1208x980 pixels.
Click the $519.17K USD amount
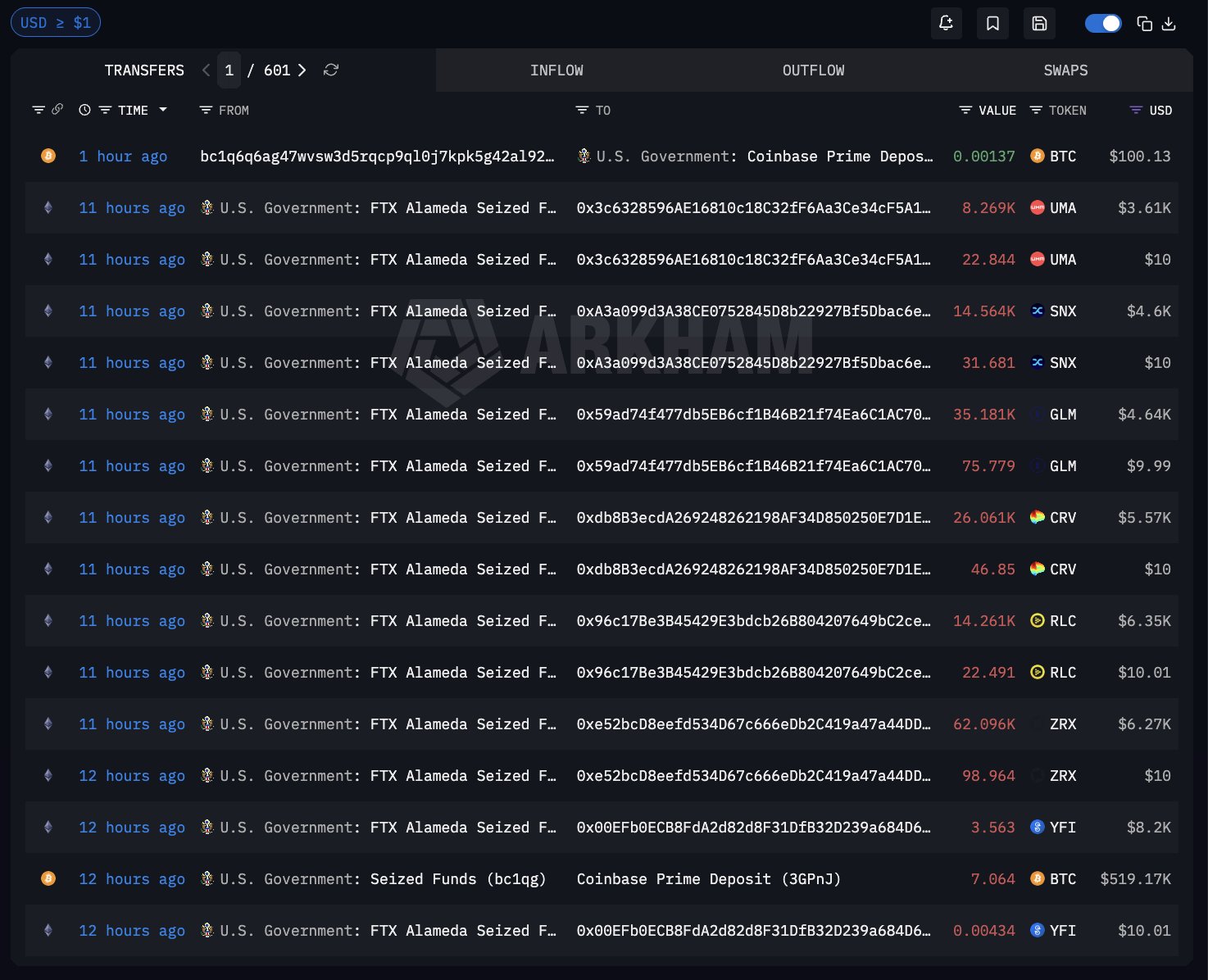(x=1135, y=879)
